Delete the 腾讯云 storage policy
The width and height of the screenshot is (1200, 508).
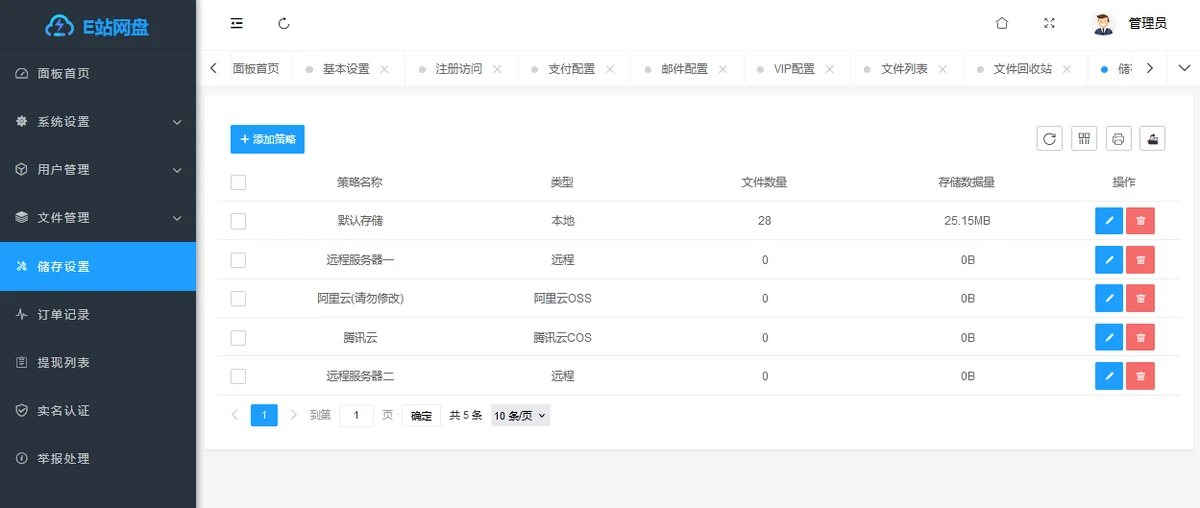pyautogui.click(x=1140, y=338)
